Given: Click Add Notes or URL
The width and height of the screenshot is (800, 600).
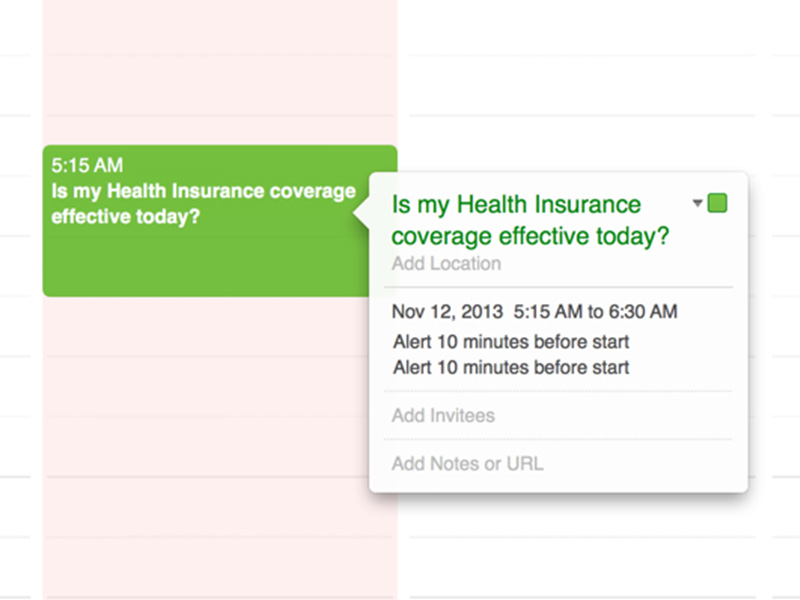Looking at the screenshot, I should pos(467,464).
